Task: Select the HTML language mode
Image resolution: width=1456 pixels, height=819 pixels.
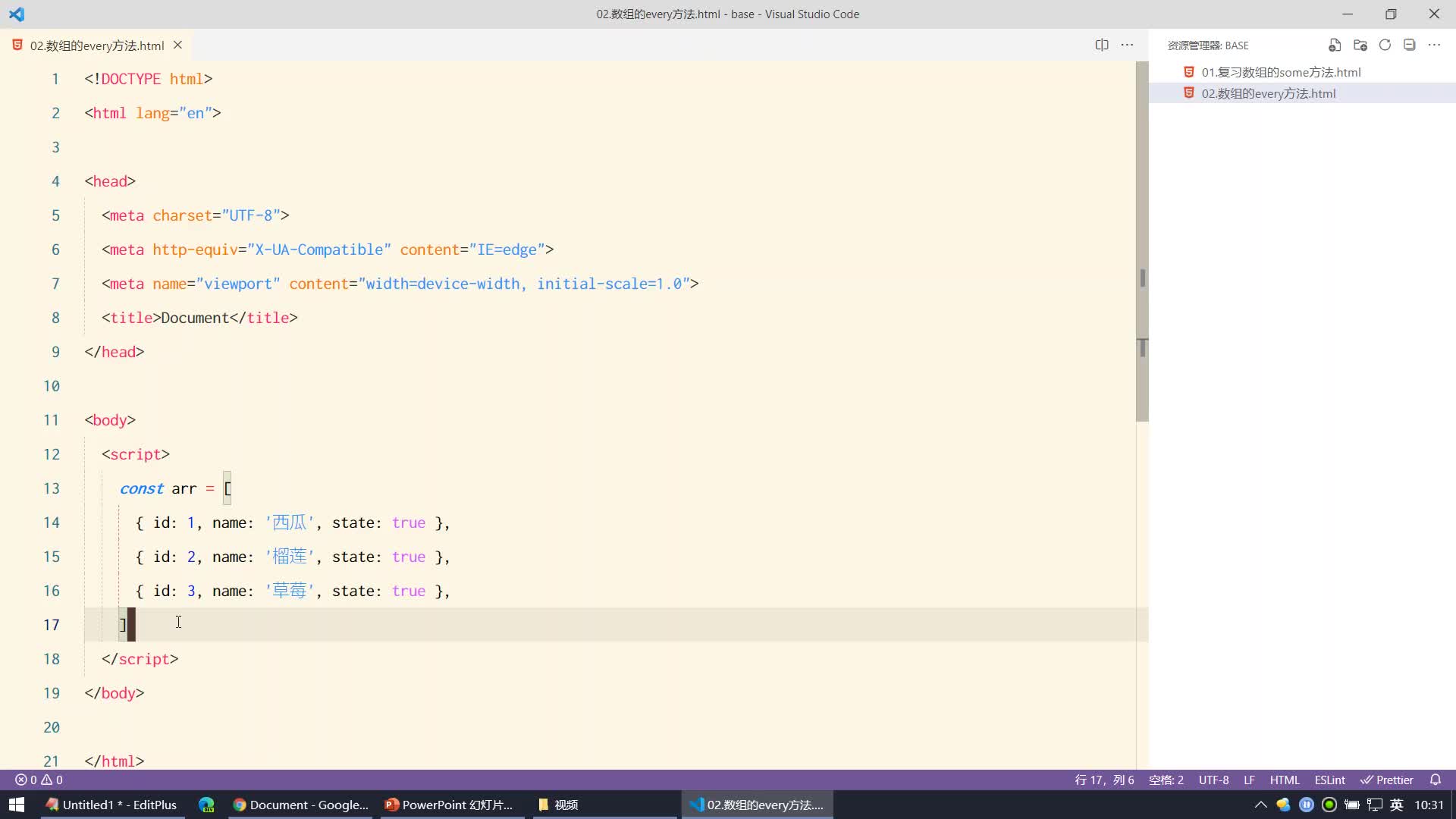Action: click(x=1285, y=780)
